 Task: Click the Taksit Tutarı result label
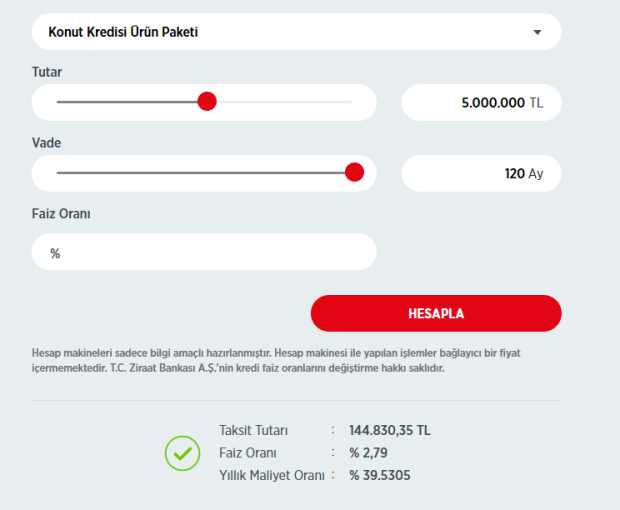pos(253,430)
